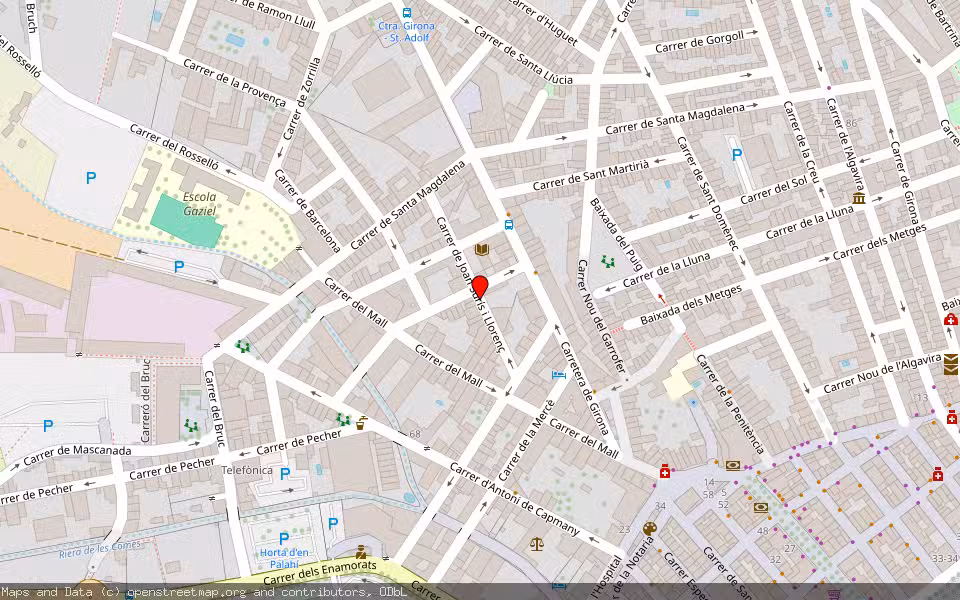Click the bus stop icon beside the library
The image size is (960, 600).
(x=509, y=225)
